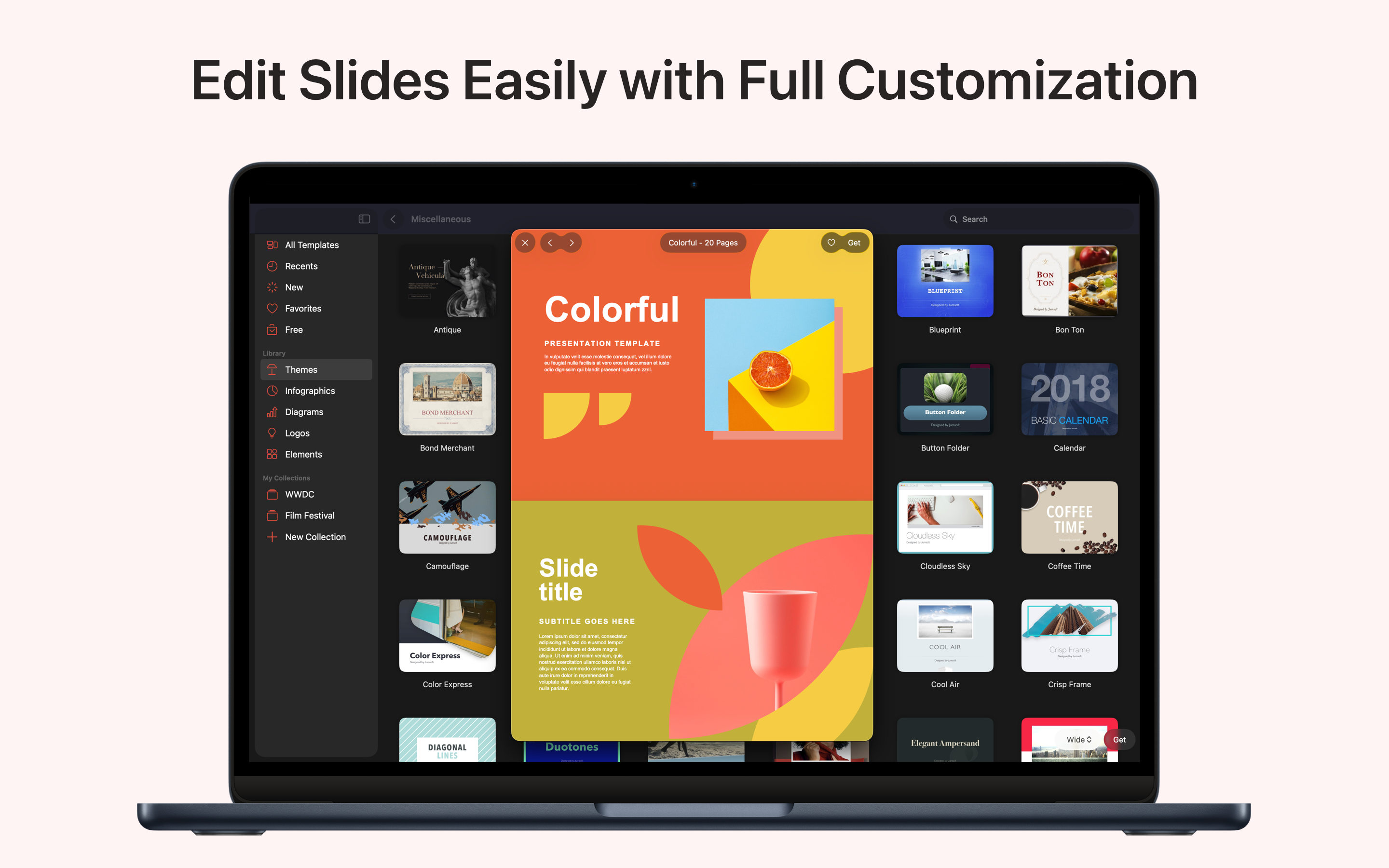
Task: Click the Colorful - 20 Pages label
Action: pos(703,243)
